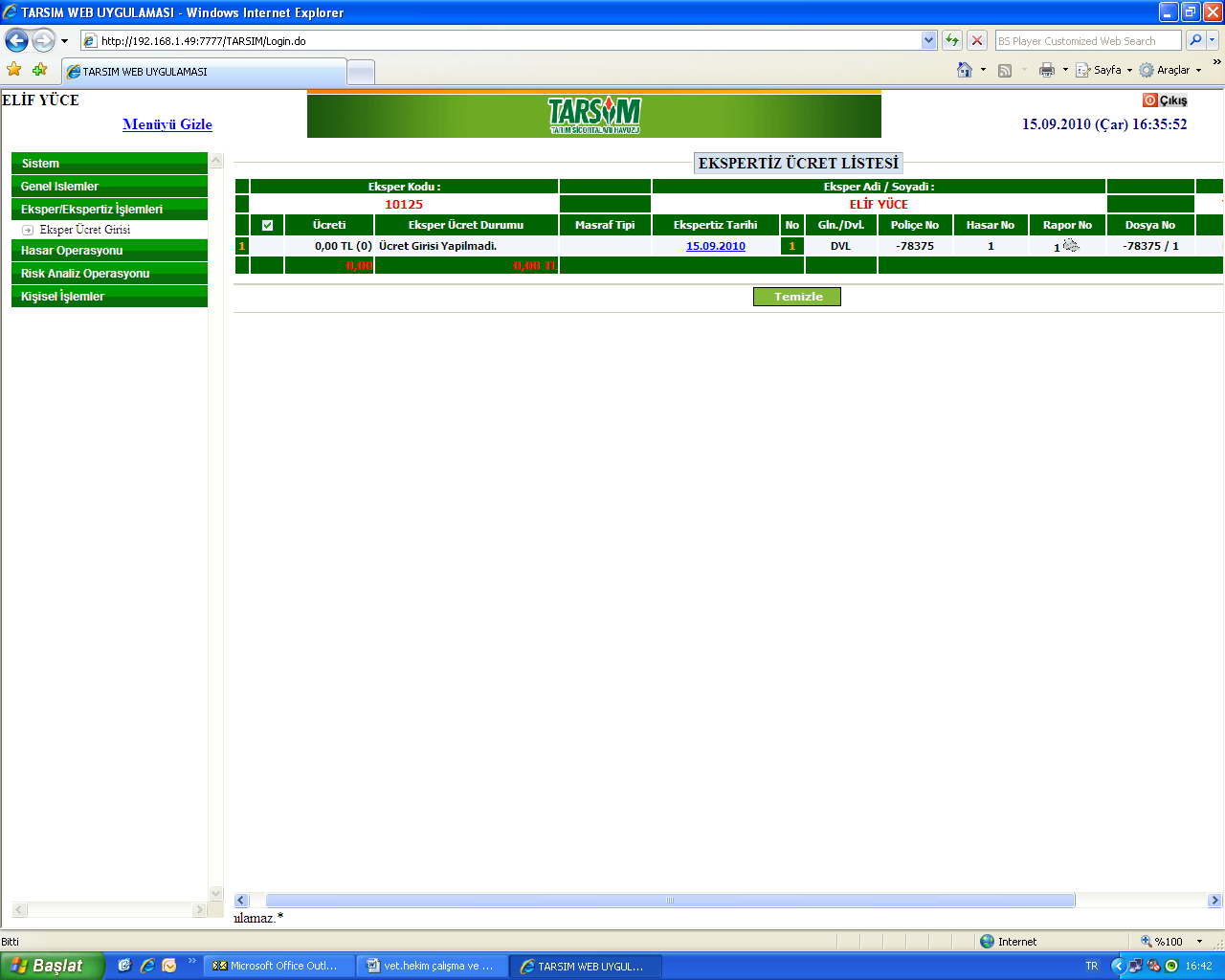
Task: Click the address bar URL field
Action: click(x=501, y=40)
